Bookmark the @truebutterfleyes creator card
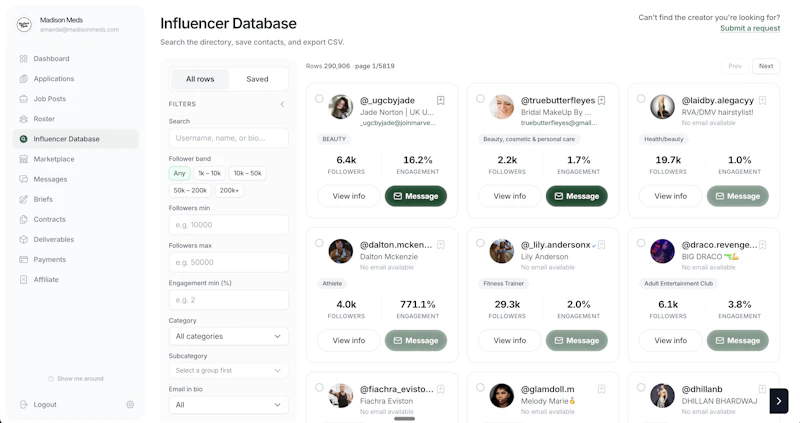Viewport: 800px width, 423px height. click(602, 101)
